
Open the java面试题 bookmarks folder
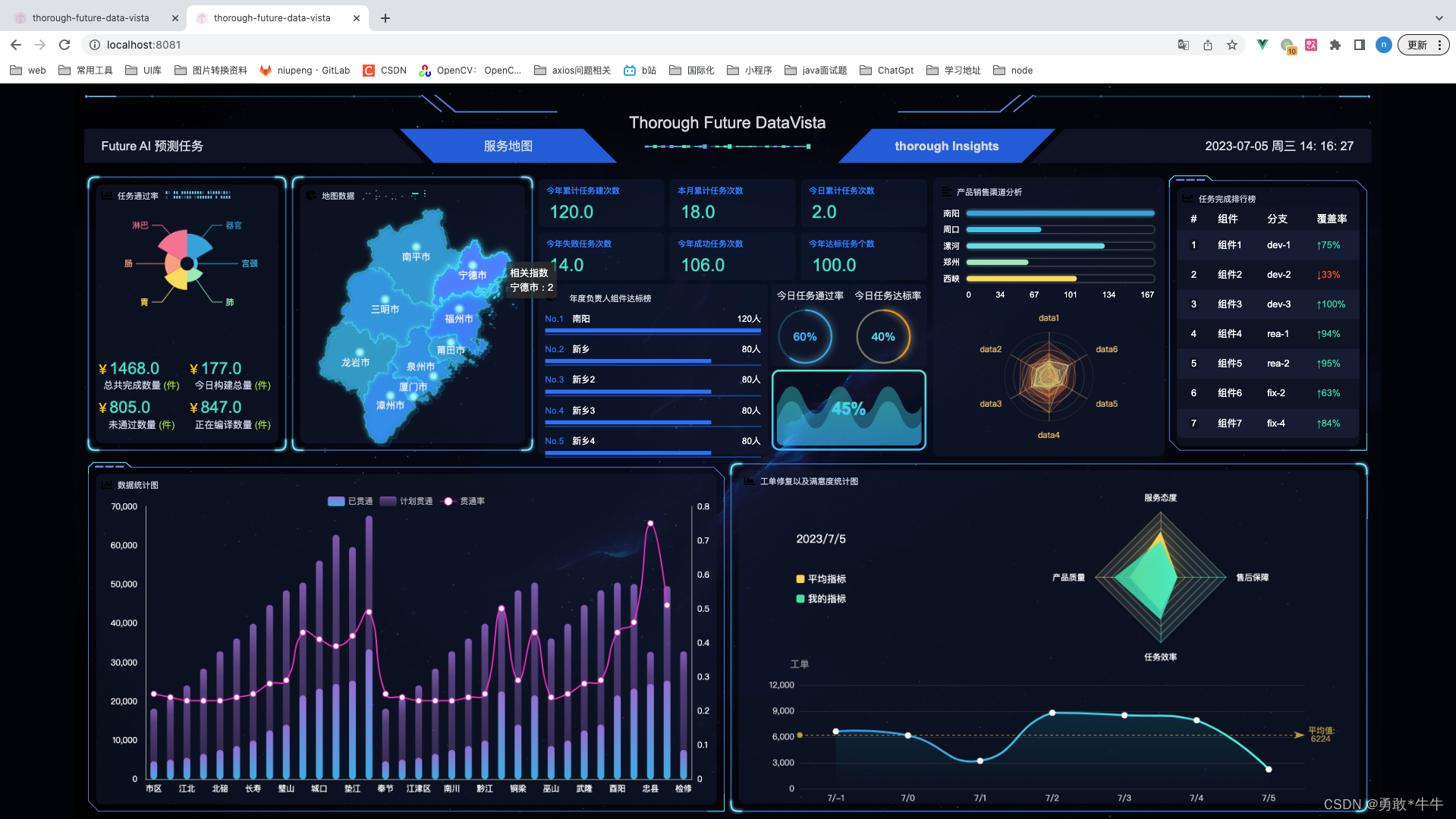(816, 71)
